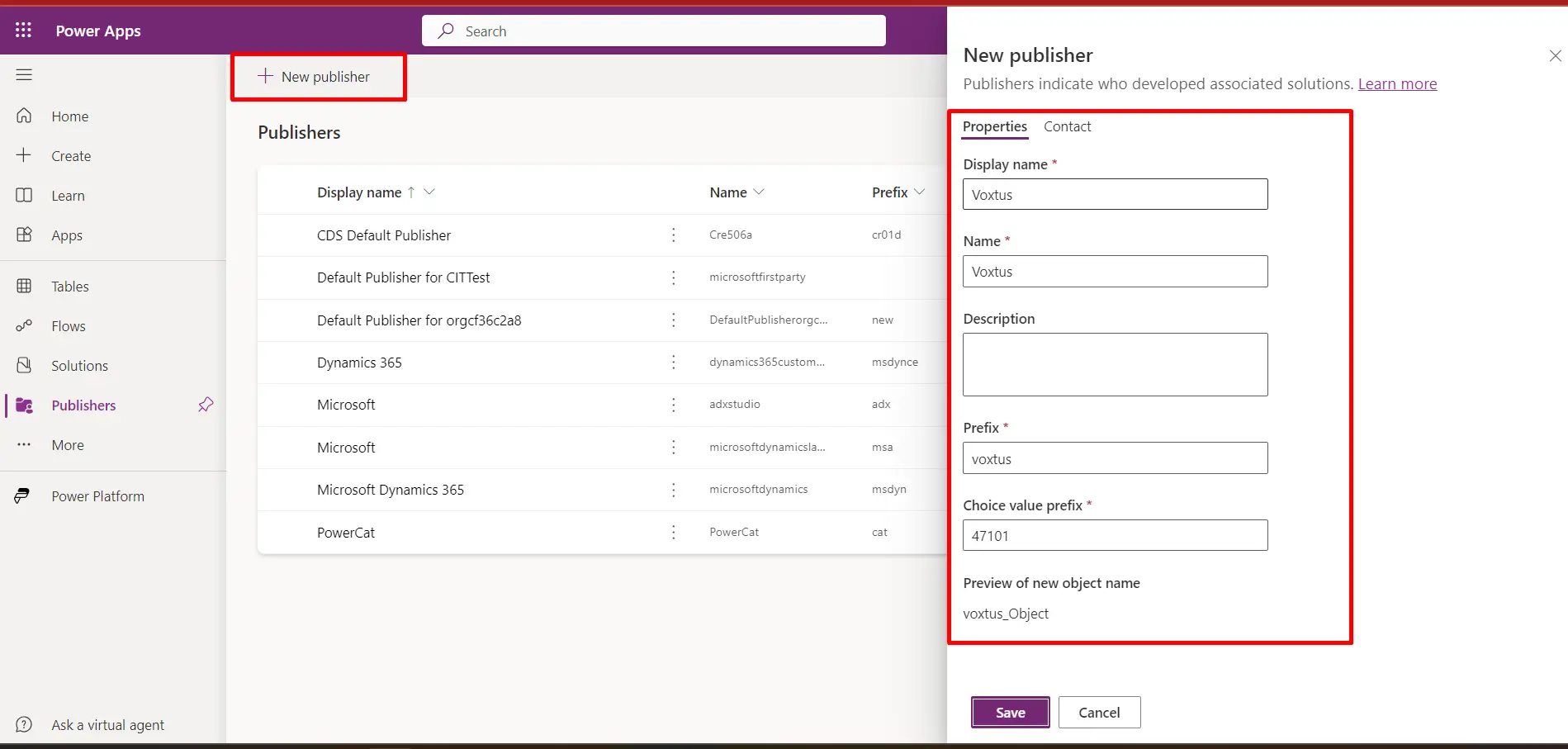
Task: Open the app launcher waffle icon
Action: (23, 31)
